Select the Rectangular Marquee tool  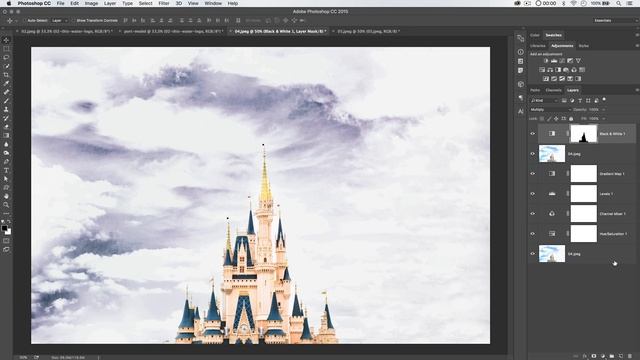[6, 49]
